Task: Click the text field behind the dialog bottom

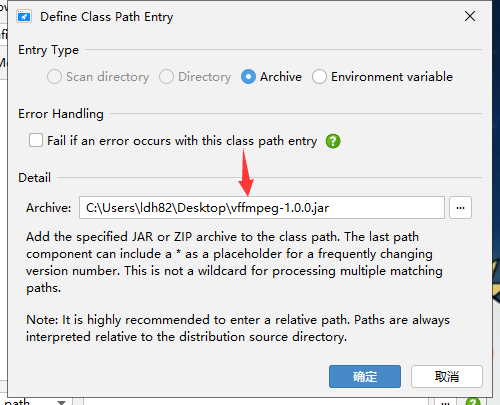Action: tap(256, 401)
